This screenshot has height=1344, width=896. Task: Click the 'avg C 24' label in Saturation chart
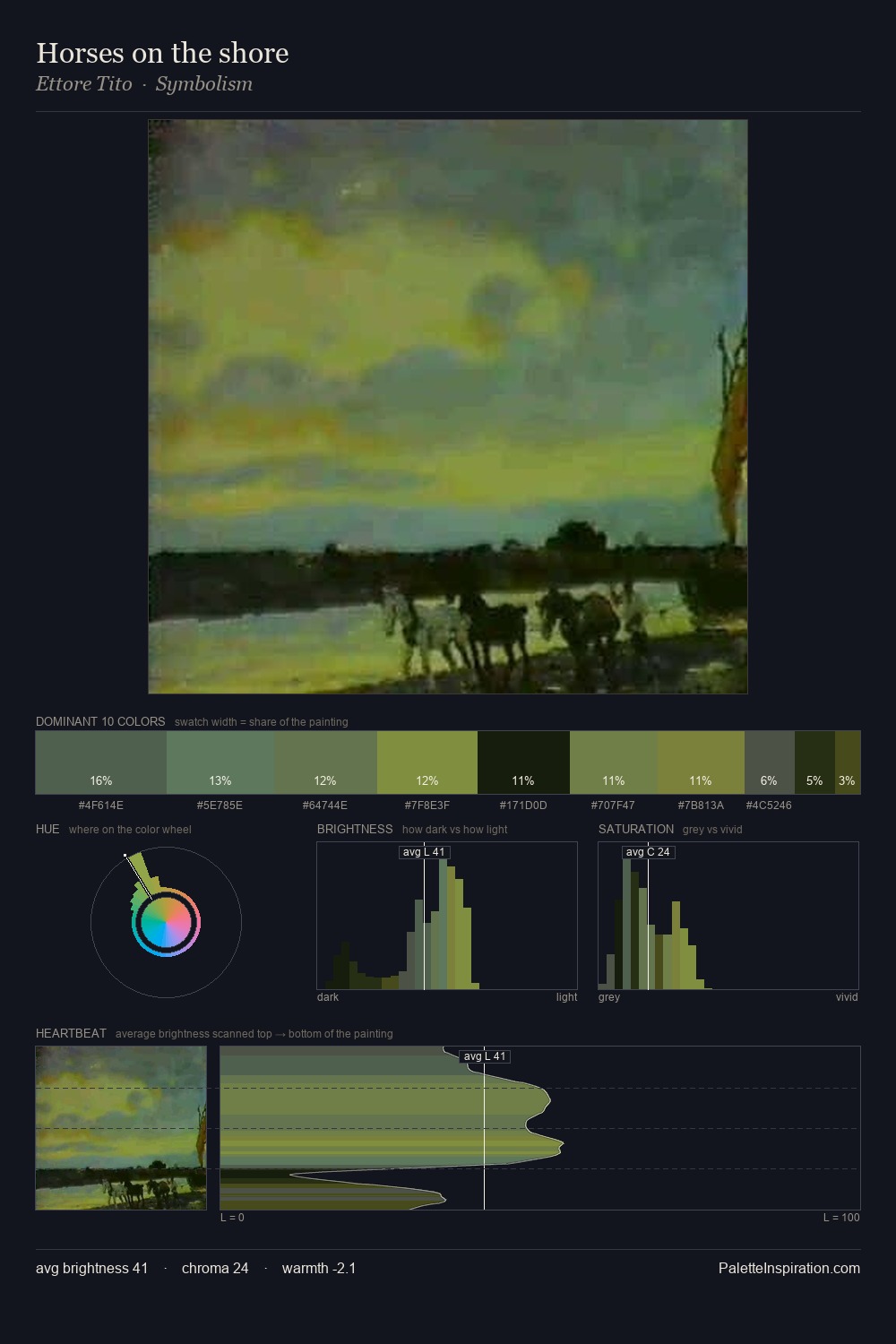pos(648,852)
